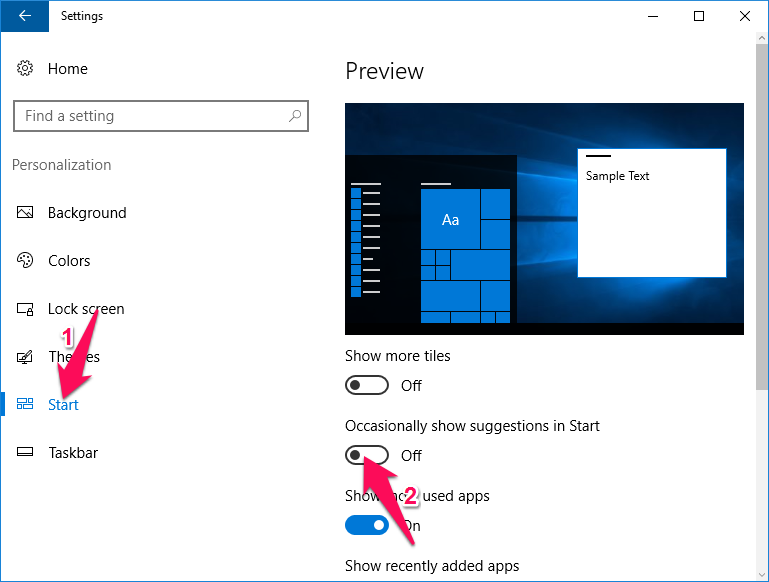The height and width of the screenshot is (582, 769).
Task: Click the search magnifier icon
Action: (294, 116)
